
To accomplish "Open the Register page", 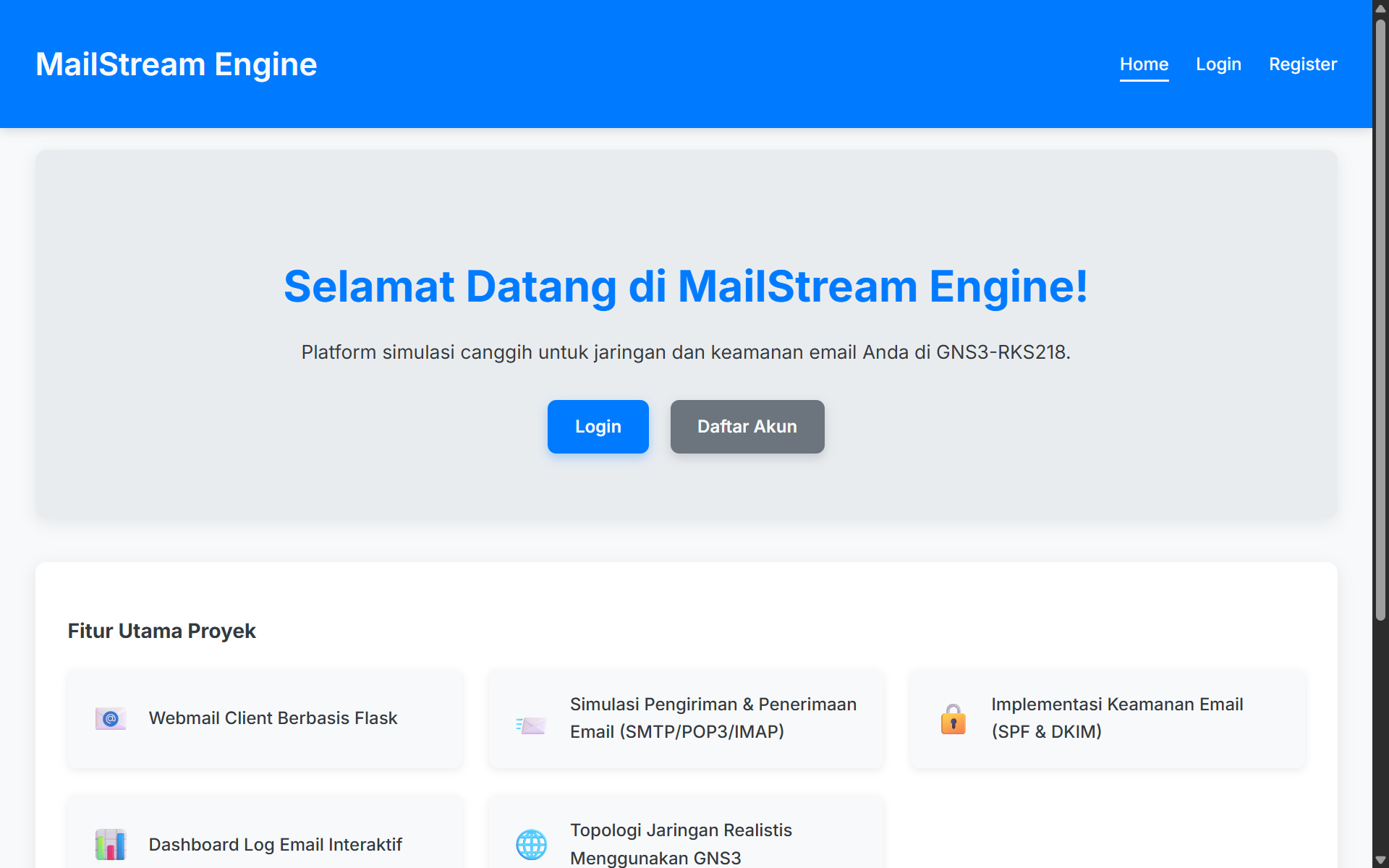I will [x=1302, y=64].
